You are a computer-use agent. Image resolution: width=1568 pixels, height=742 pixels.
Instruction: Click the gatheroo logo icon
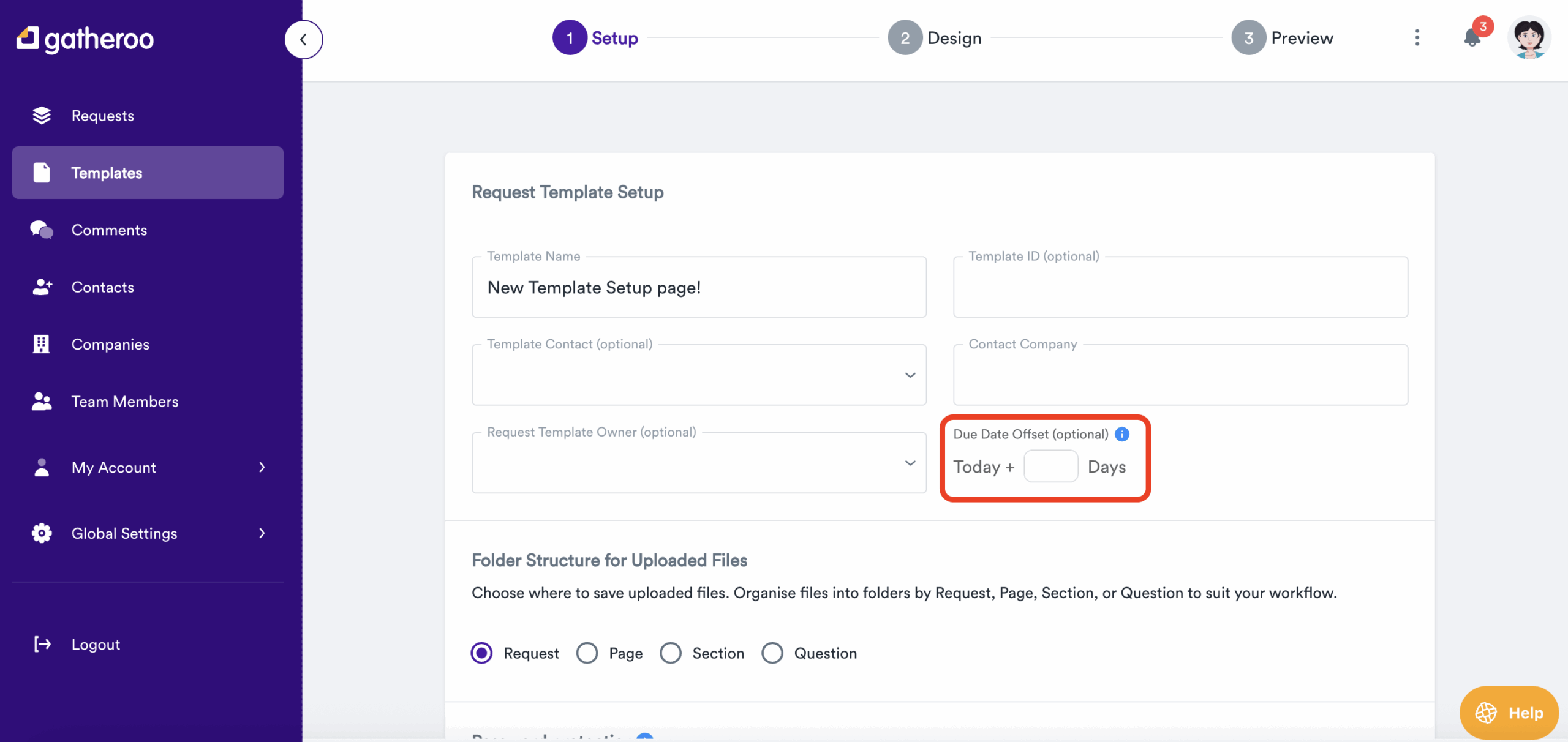coord(28,39)
